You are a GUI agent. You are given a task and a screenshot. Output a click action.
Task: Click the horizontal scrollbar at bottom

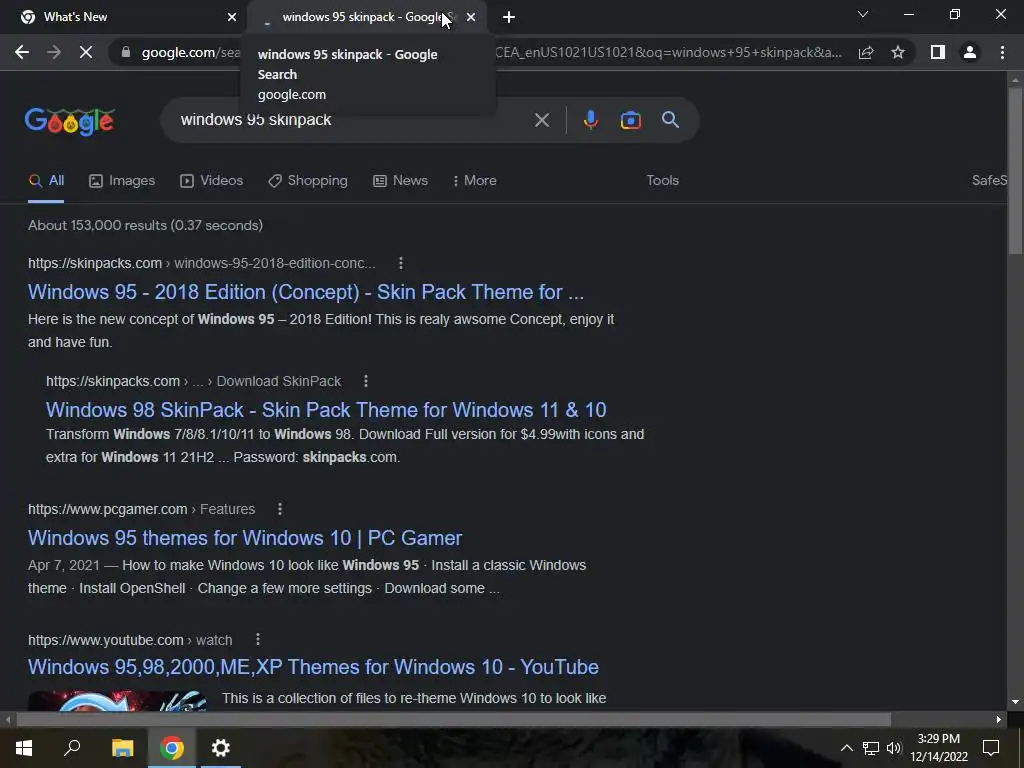pos(454,720)
